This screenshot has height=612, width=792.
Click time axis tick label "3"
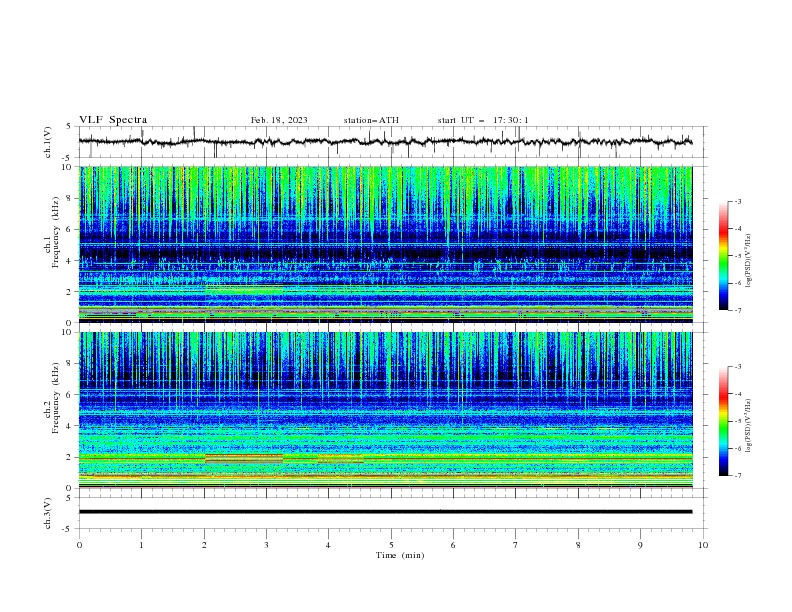[x=266, y=545]
